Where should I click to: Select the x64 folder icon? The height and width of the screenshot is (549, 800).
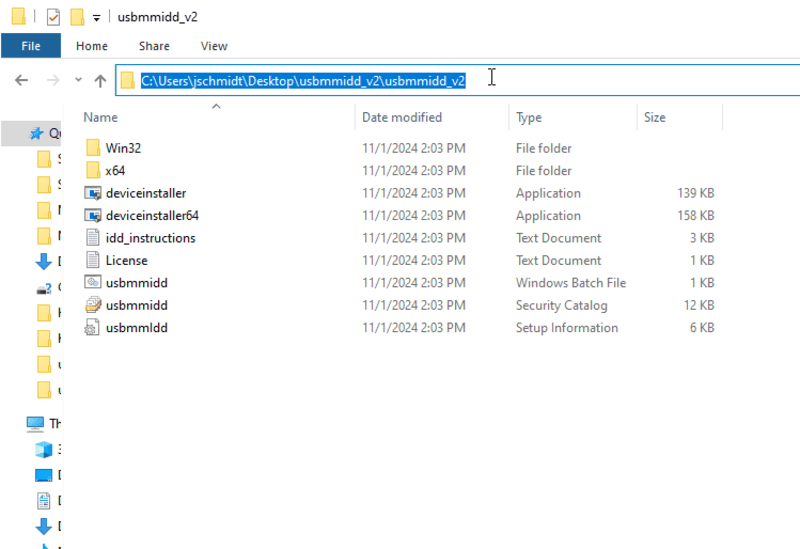coord(93,170)
